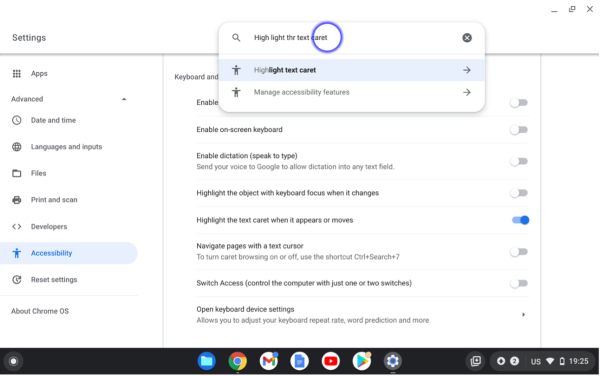Image resolution: width=600 pixels, height=376 pixels.
Task: Enable the Switch Access toggle
Action: click(519, 283)
